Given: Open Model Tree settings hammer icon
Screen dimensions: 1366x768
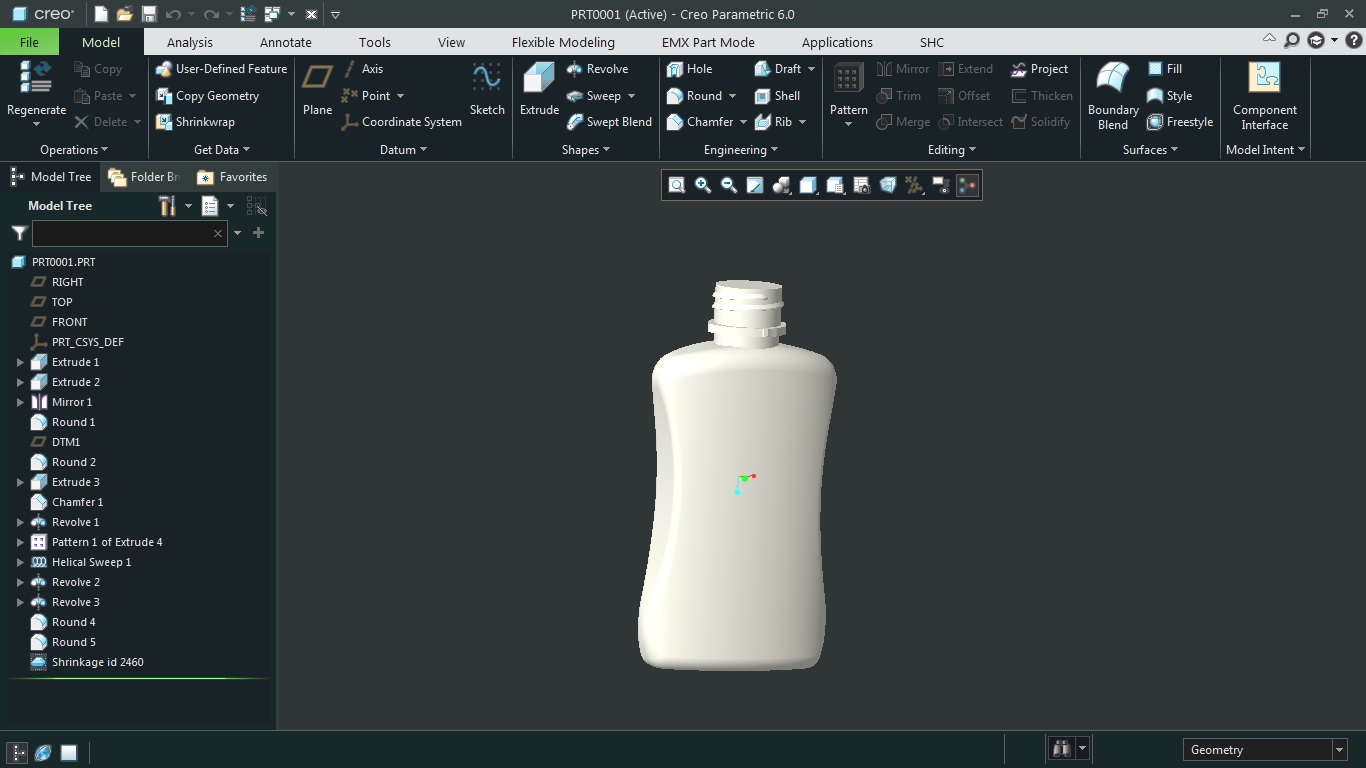Looking at the screenshot, I should pos(167,206).
